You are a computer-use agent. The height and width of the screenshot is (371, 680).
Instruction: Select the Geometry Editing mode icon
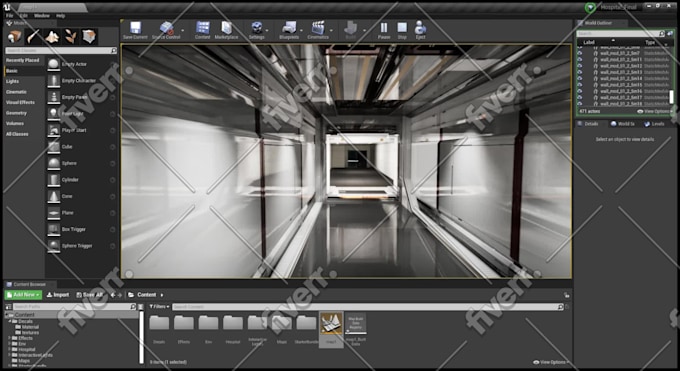(x=89, y=36)
